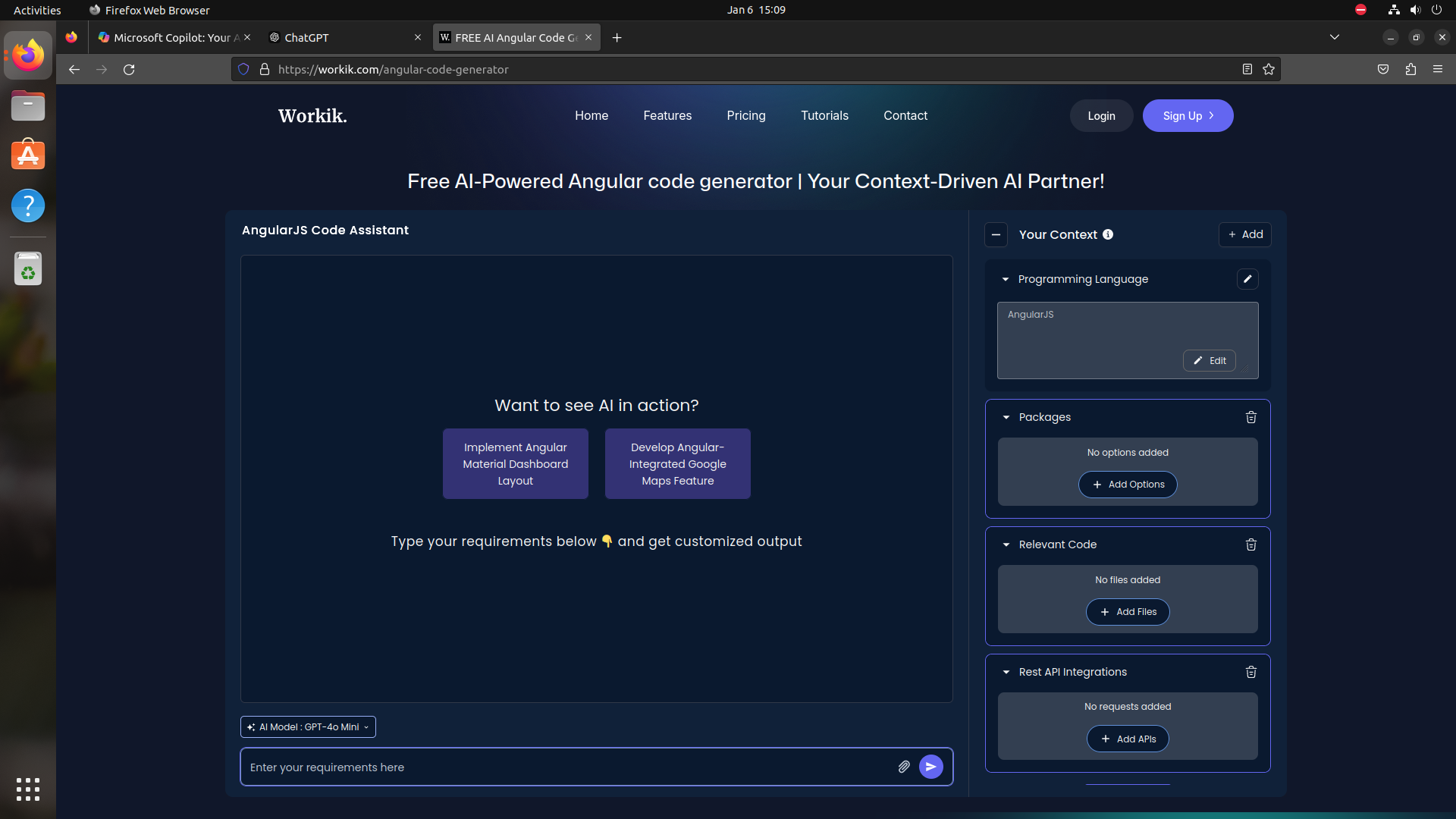The height and width of the screenshot is (819, 1456).
Task: Open the Features nav link
Action: point(667,115)
